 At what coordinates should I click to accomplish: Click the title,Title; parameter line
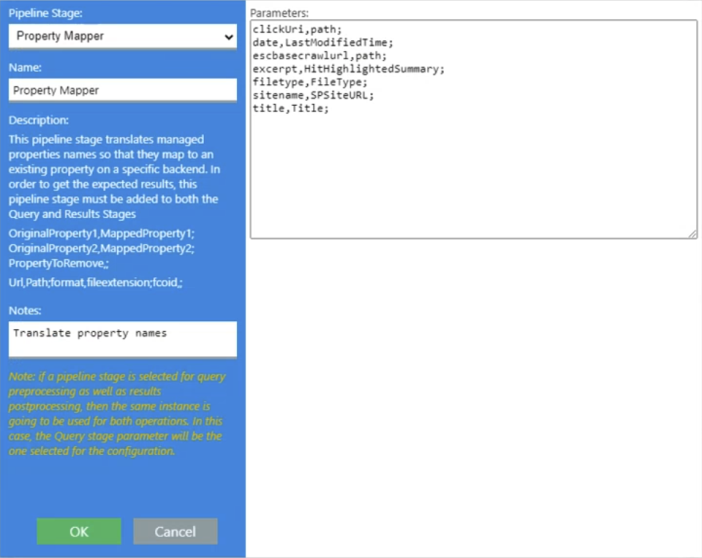[x=291, y=108]
